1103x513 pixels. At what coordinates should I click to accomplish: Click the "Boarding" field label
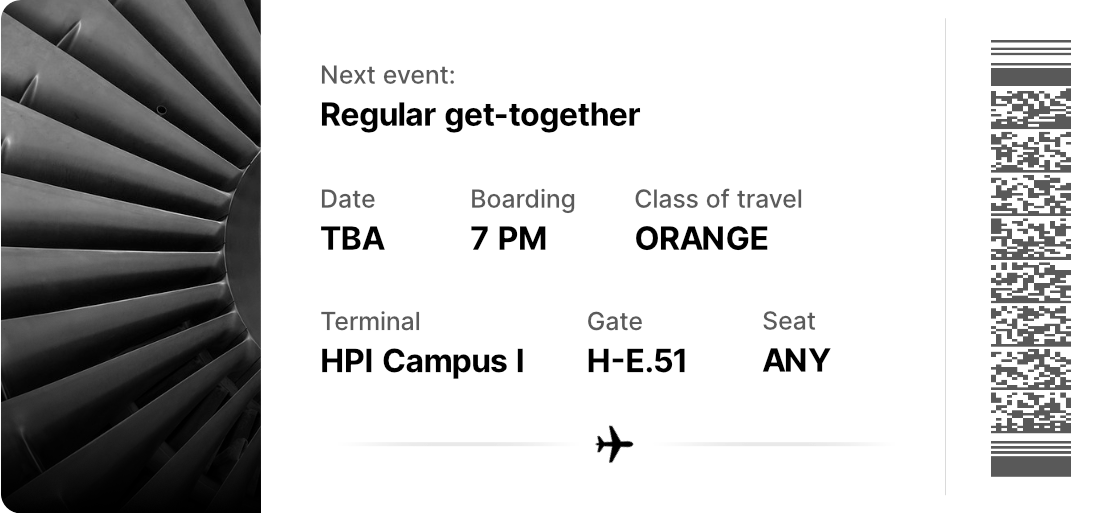pos(522,199)
